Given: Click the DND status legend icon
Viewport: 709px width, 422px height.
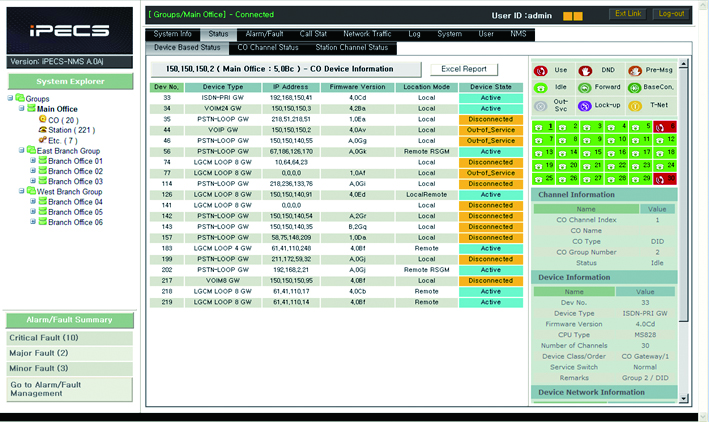Looking at the screenshot, I should (x=585, y=71).
